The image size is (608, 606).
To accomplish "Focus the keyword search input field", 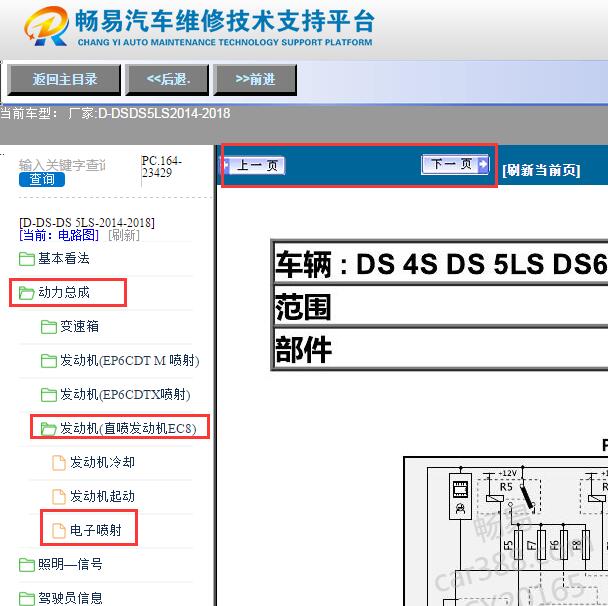I will 62,165.
